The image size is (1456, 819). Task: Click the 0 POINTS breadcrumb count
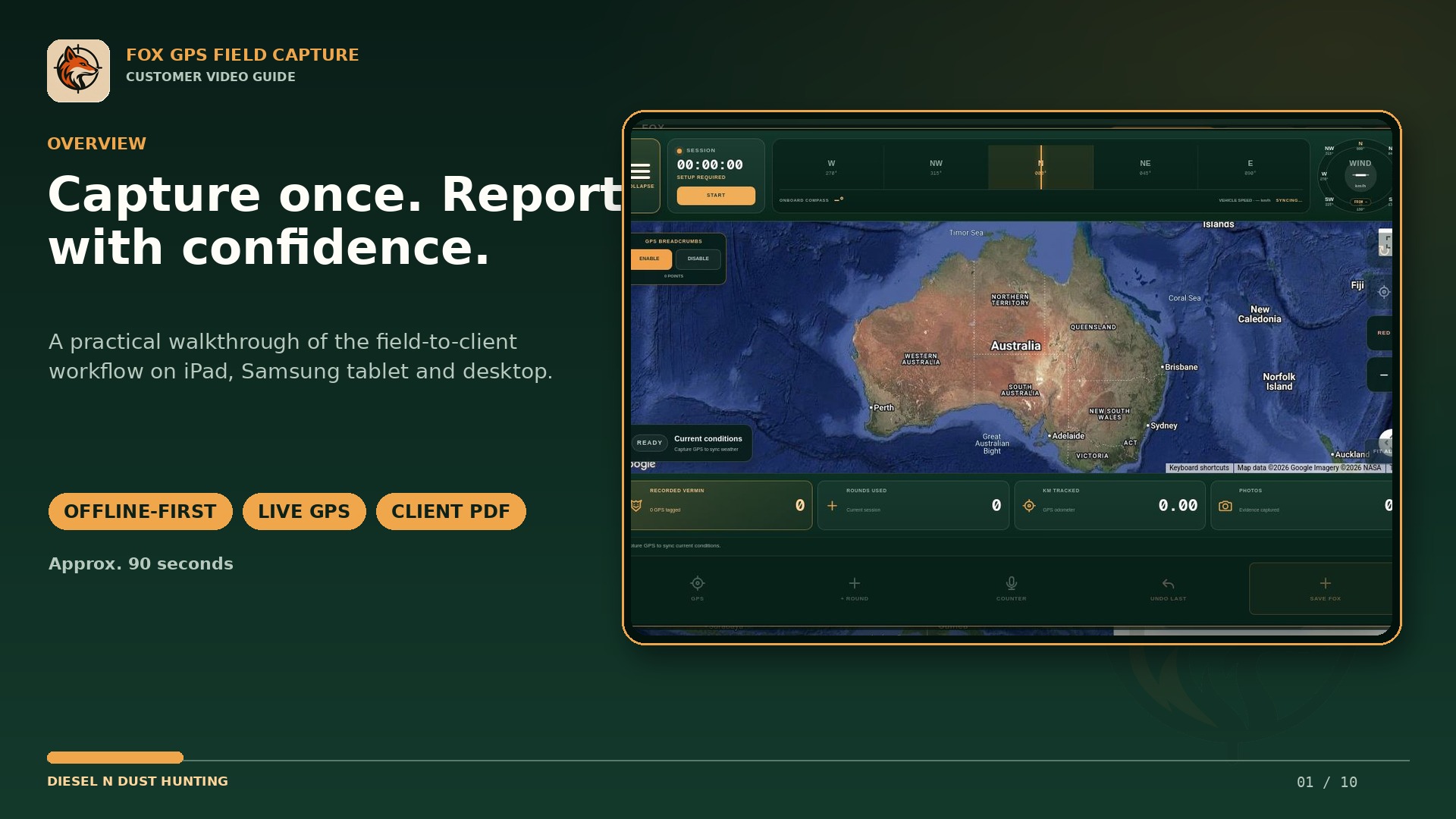pos(674,276)
